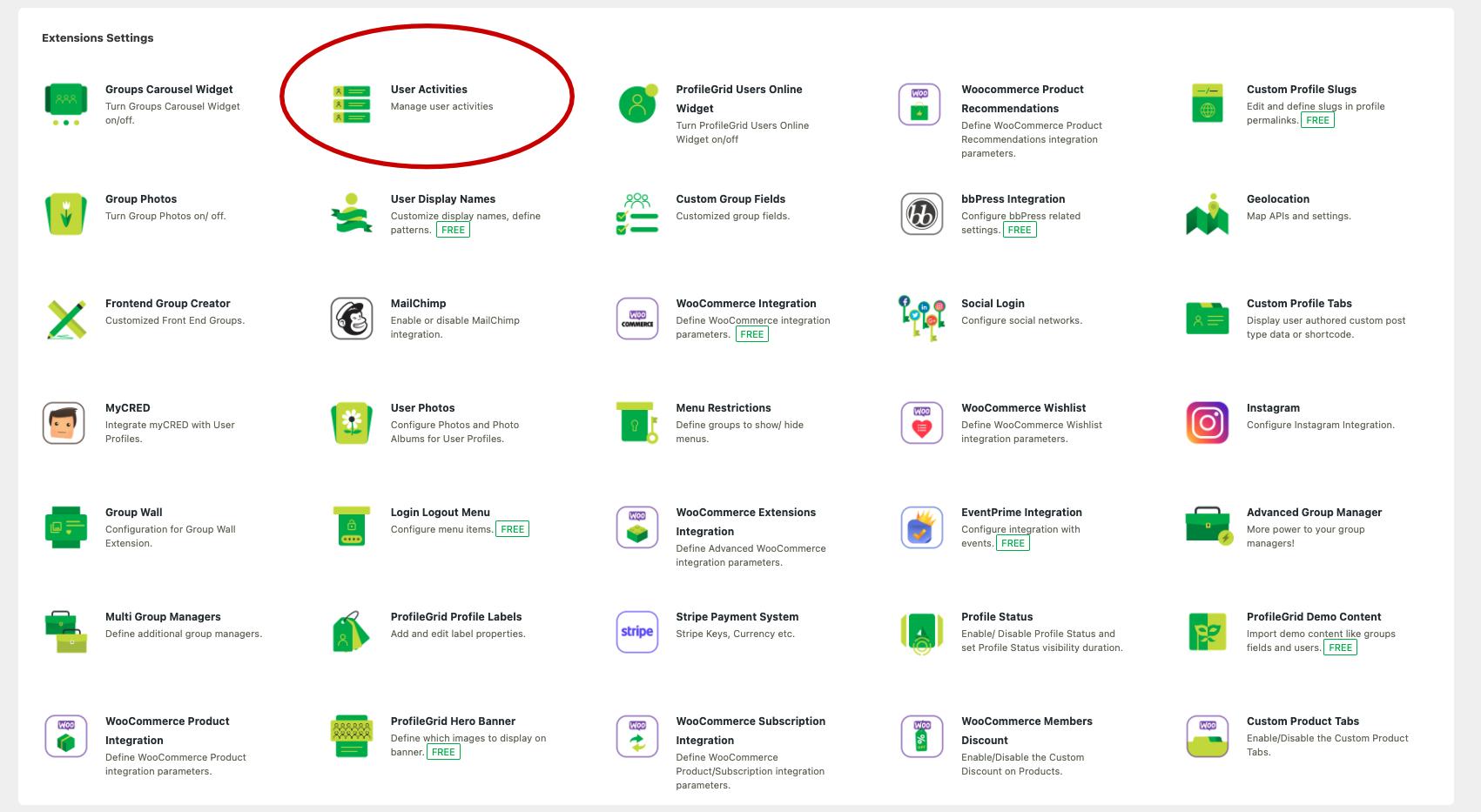This screenshot has height=812, width=1481.
Task: Go to Custom Profile Slugs settings
Action: tap(1301, 89)
